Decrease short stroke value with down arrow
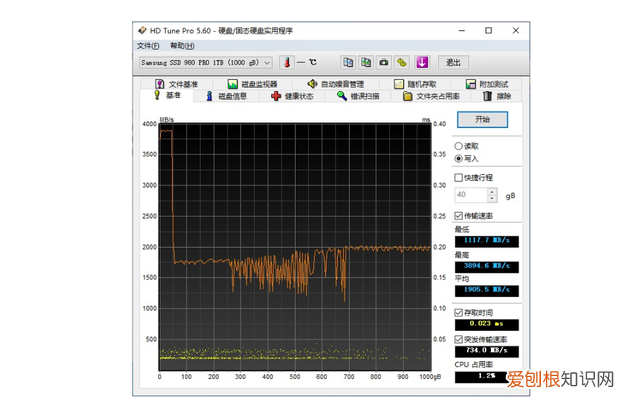 coord(492,198)
